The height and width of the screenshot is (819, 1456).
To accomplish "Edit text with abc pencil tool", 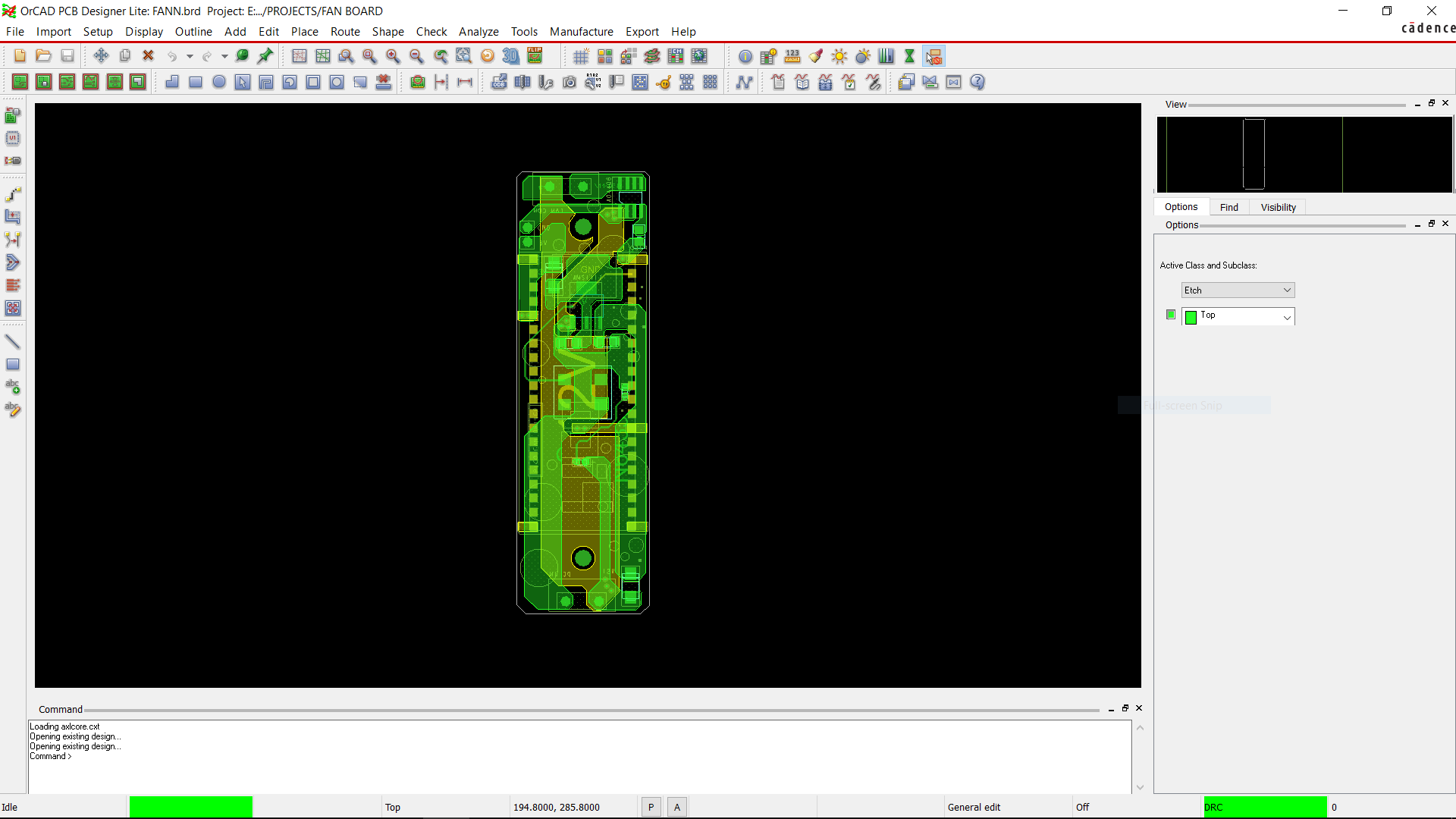I will (13, 409).
